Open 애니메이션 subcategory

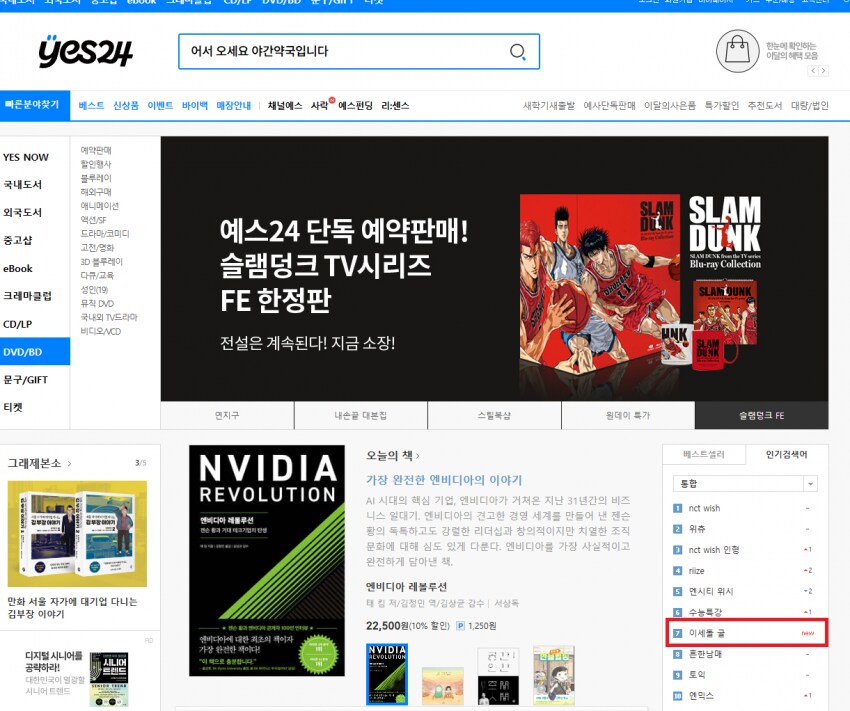point(100,206)
